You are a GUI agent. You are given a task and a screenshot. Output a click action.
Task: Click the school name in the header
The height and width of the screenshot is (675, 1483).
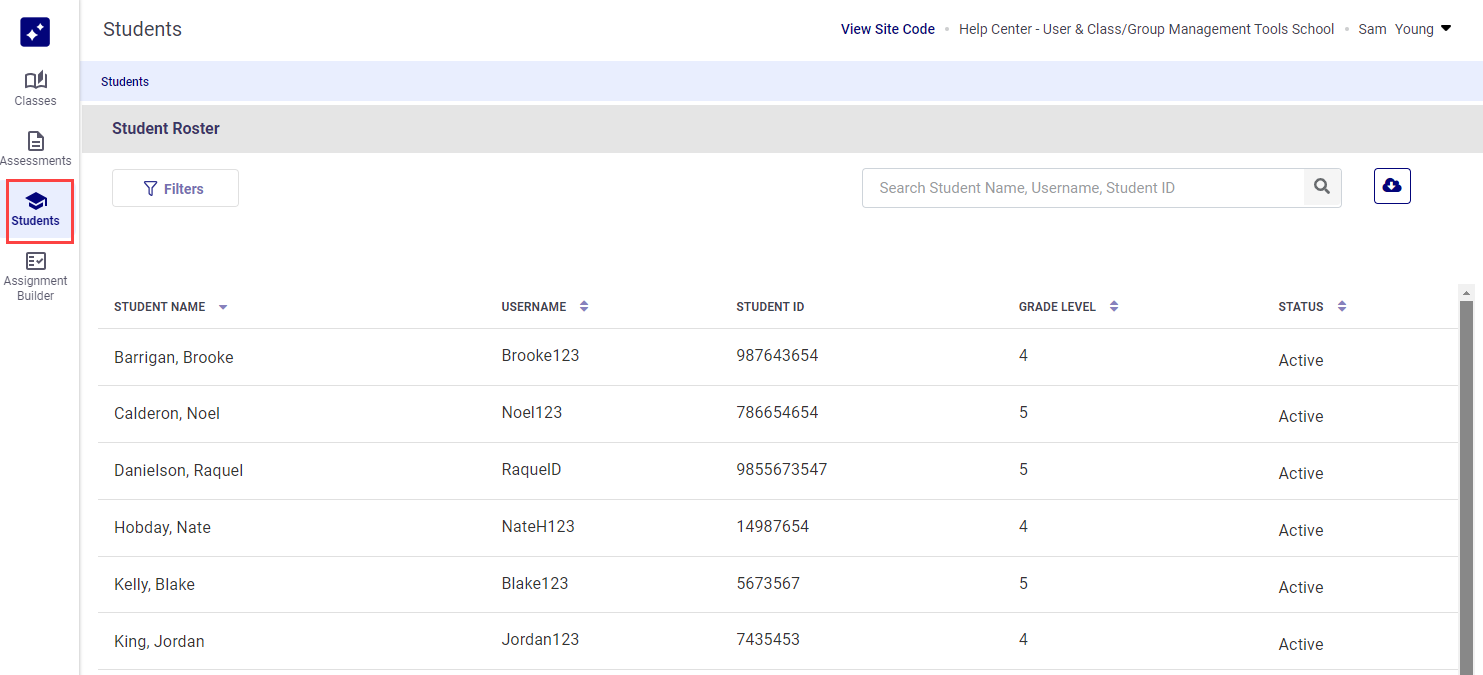coord(1146,29)
